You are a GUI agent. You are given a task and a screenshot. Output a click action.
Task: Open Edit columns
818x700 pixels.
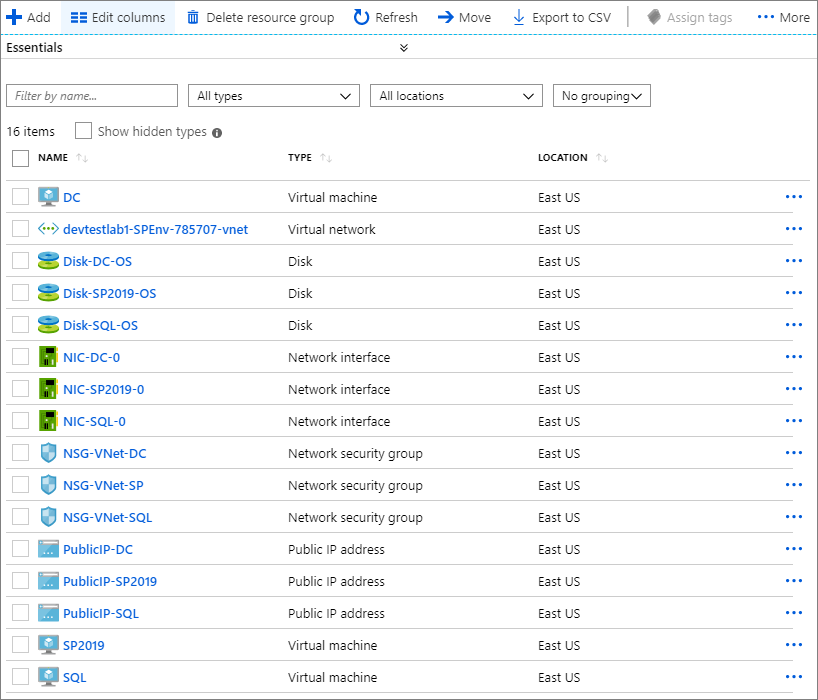[x=118, y=17]
